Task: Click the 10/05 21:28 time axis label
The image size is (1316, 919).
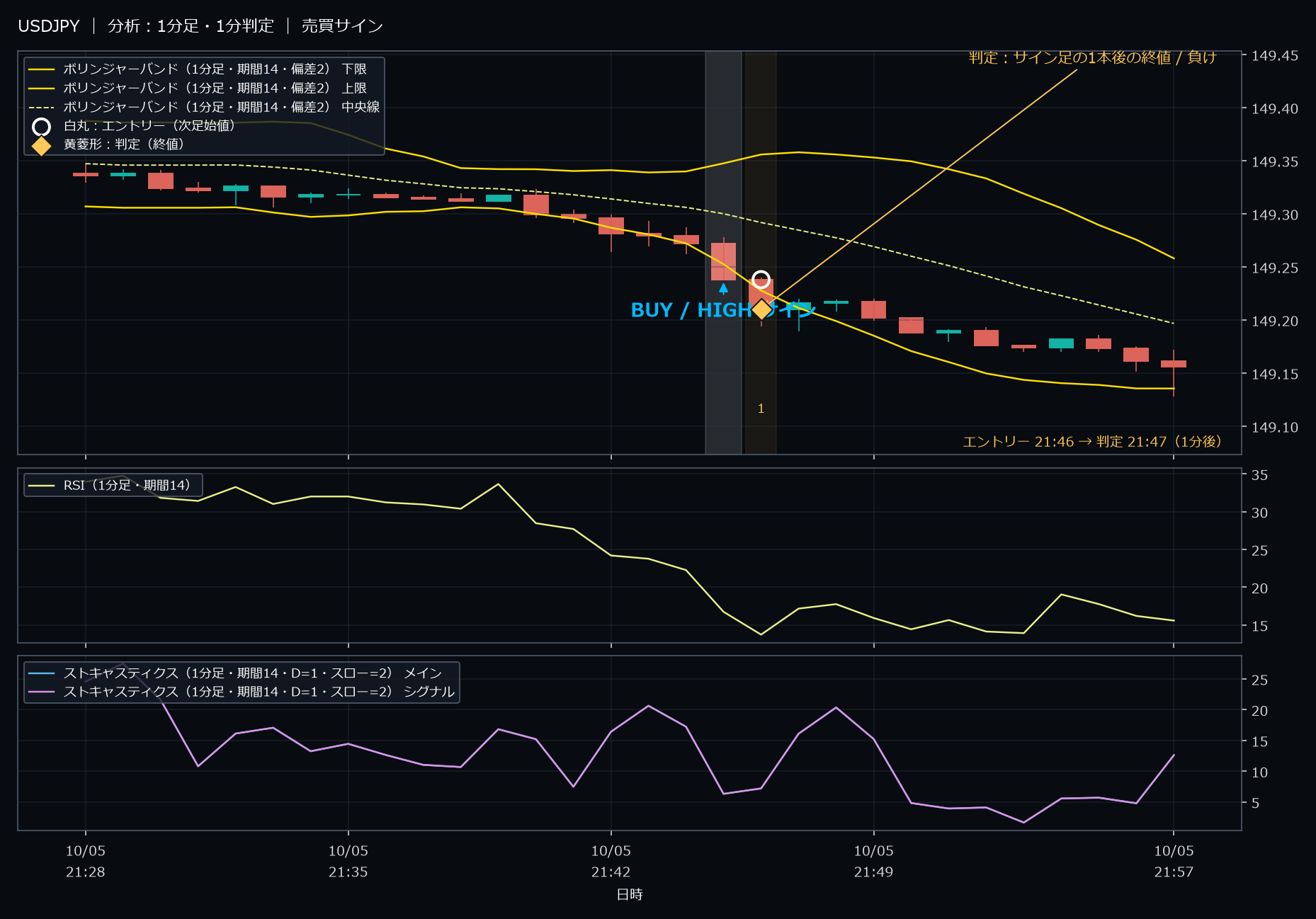Action: (x=86, y=861)
